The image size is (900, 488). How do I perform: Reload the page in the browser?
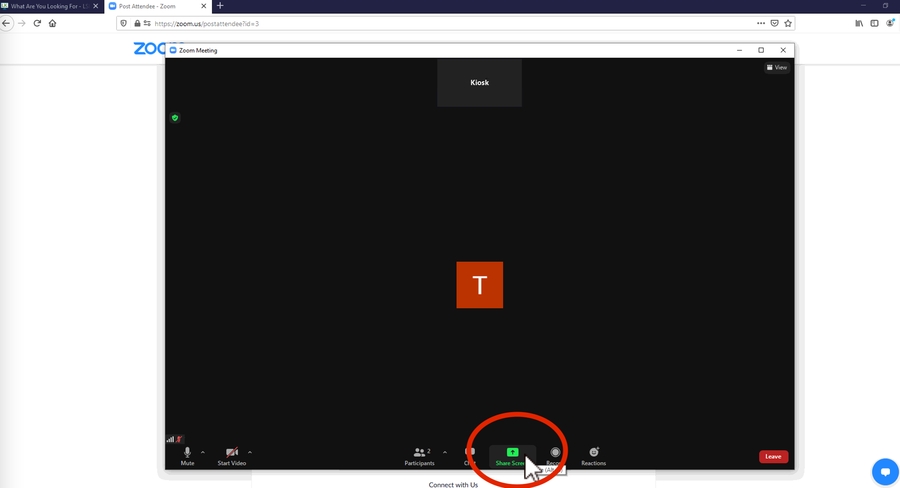click(x=37, y=23)
